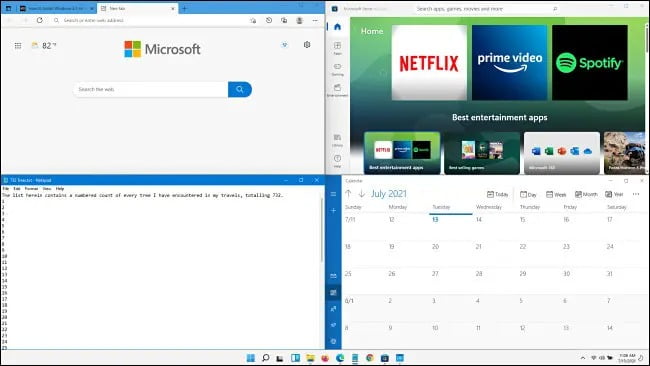Screen dimensions: 650x366
Task: Switch Calendar to Day view
Action: [x=529, y=194]
